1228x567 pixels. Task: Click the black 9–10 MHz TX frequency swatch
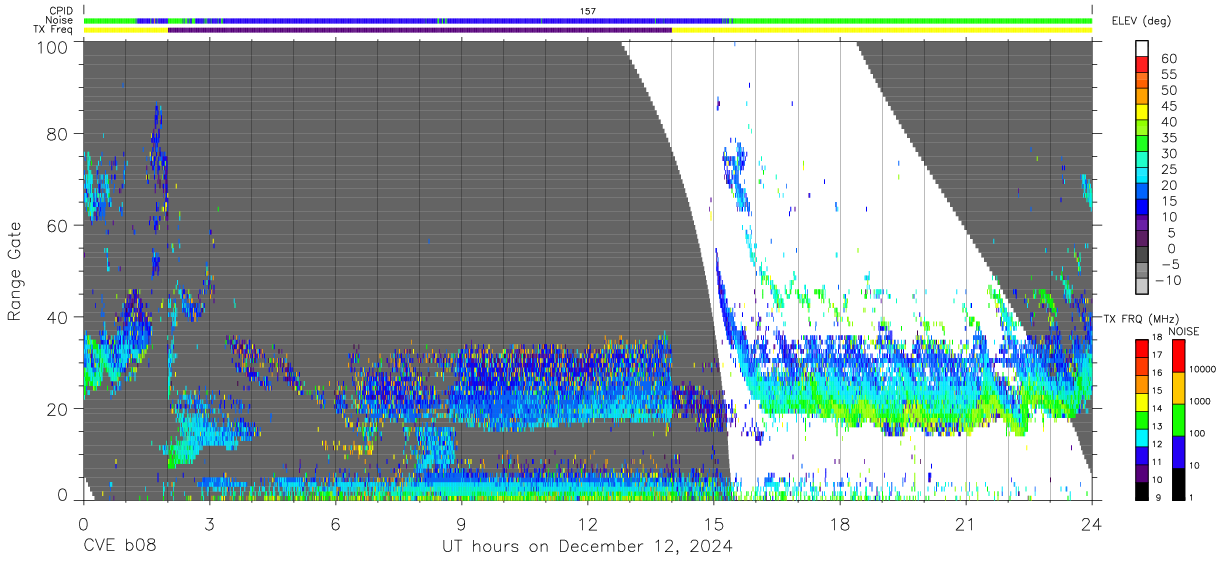point(1142,490)
